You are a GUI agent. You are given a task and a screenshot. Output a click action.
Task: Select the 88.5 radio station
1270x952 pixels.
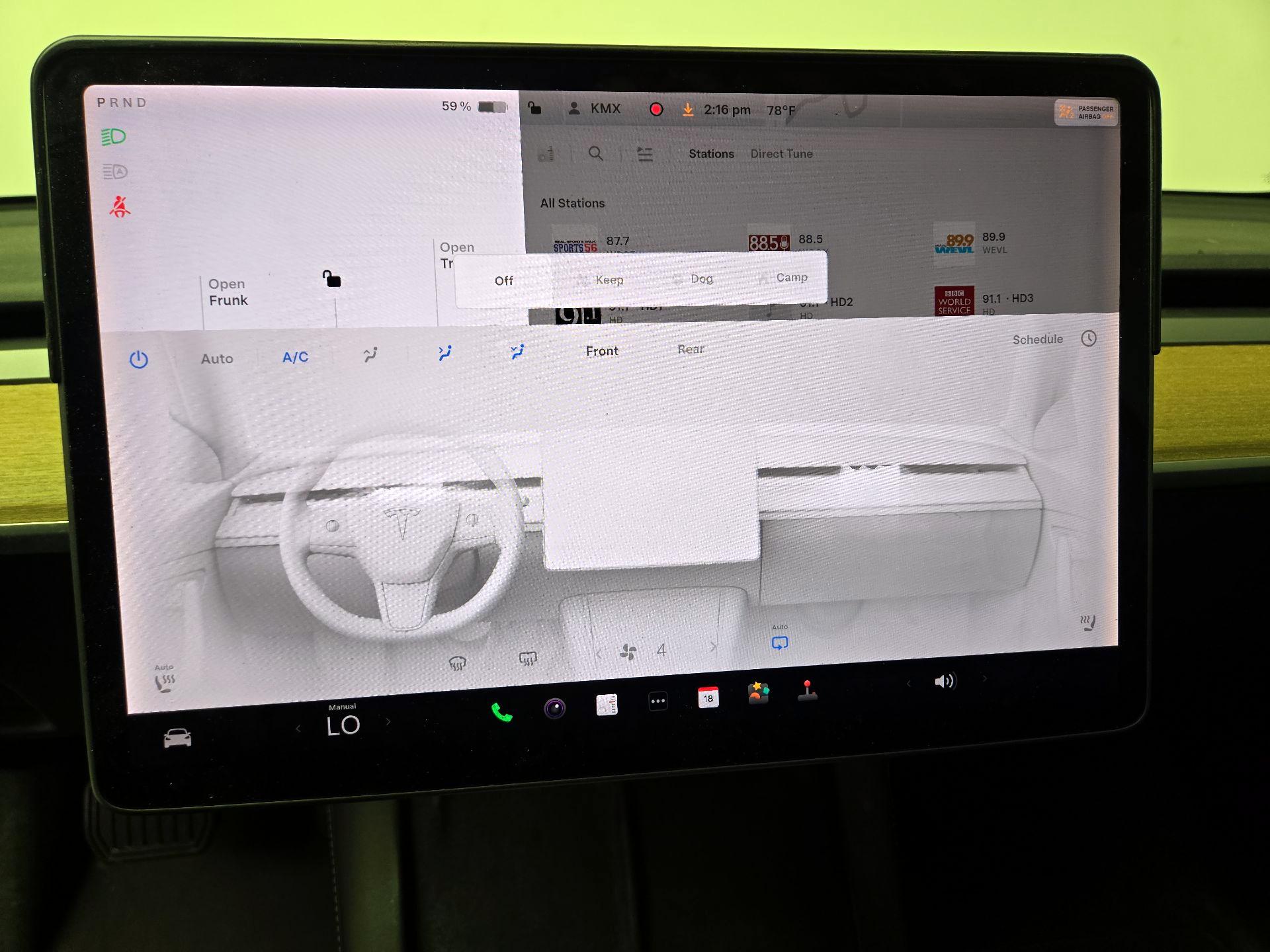click(x=786, y=241)
